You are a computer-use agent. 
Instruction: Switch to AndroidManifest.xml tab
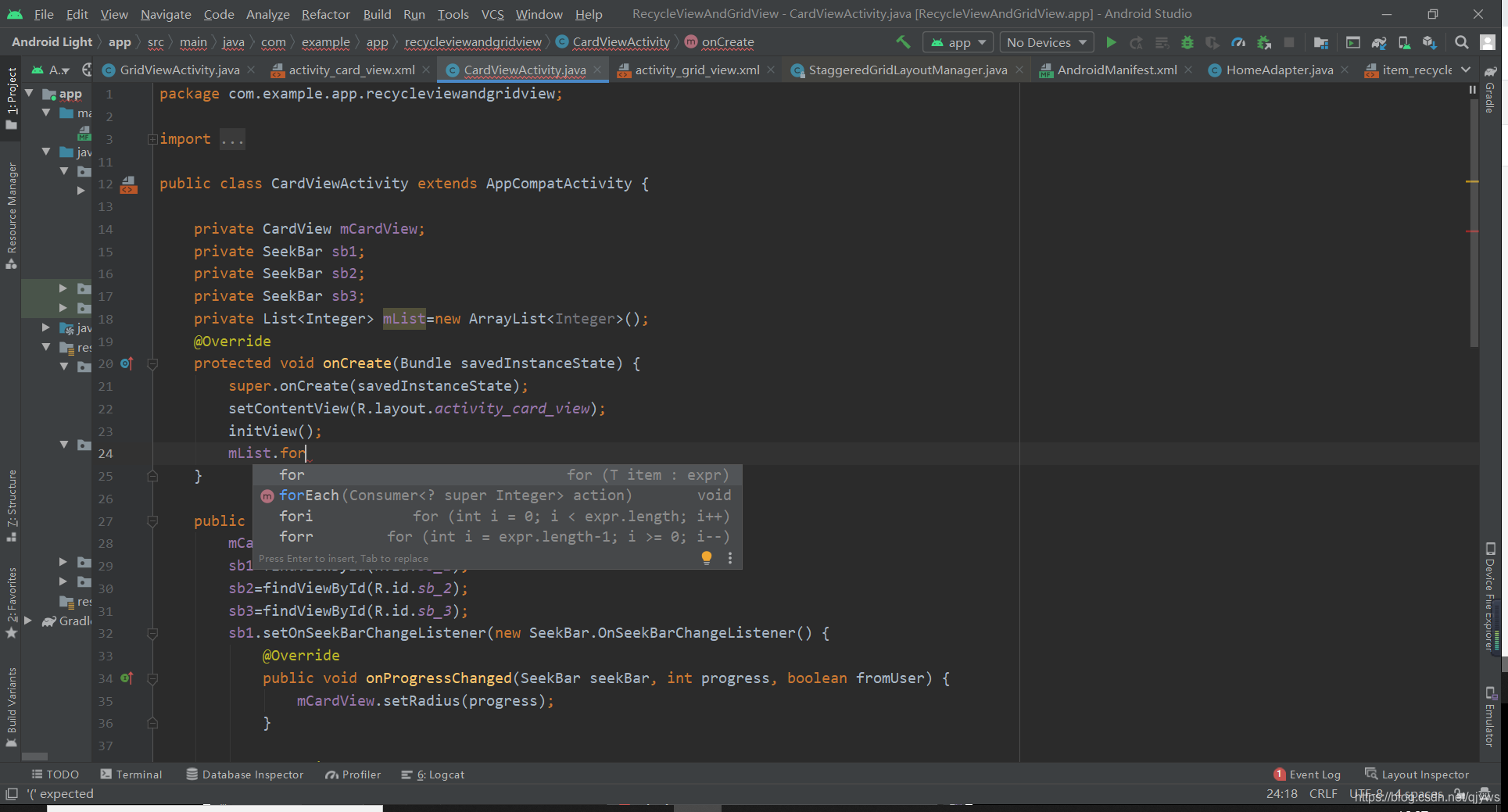point(1117,70)
